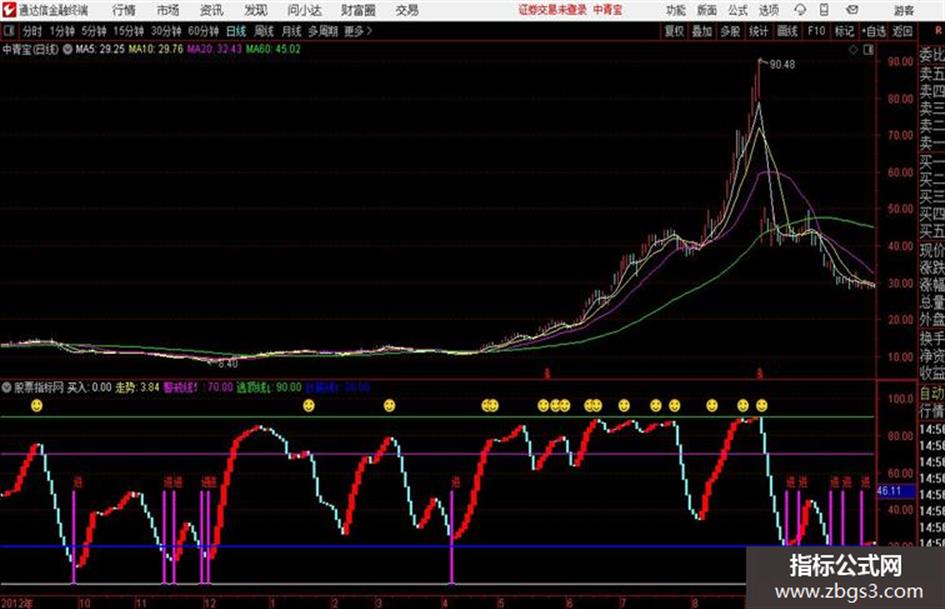Add stock via the 自选 button
The width and height of the screenshot is (945, 609).
click(x=874, y=31)
